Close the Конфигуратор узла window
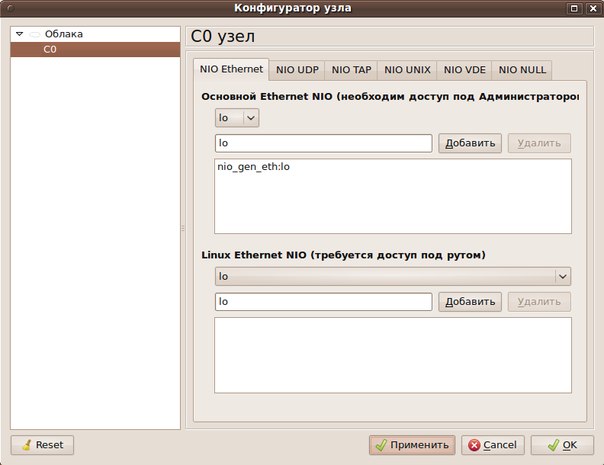 [593, 8]
